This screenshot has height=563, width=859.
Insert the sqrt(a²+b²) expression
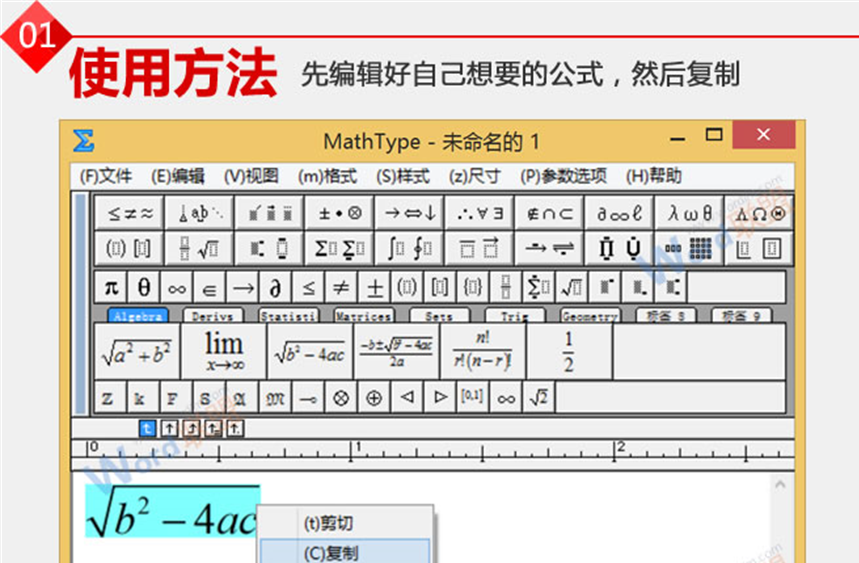pyautogui.click(x=137, y=351)
